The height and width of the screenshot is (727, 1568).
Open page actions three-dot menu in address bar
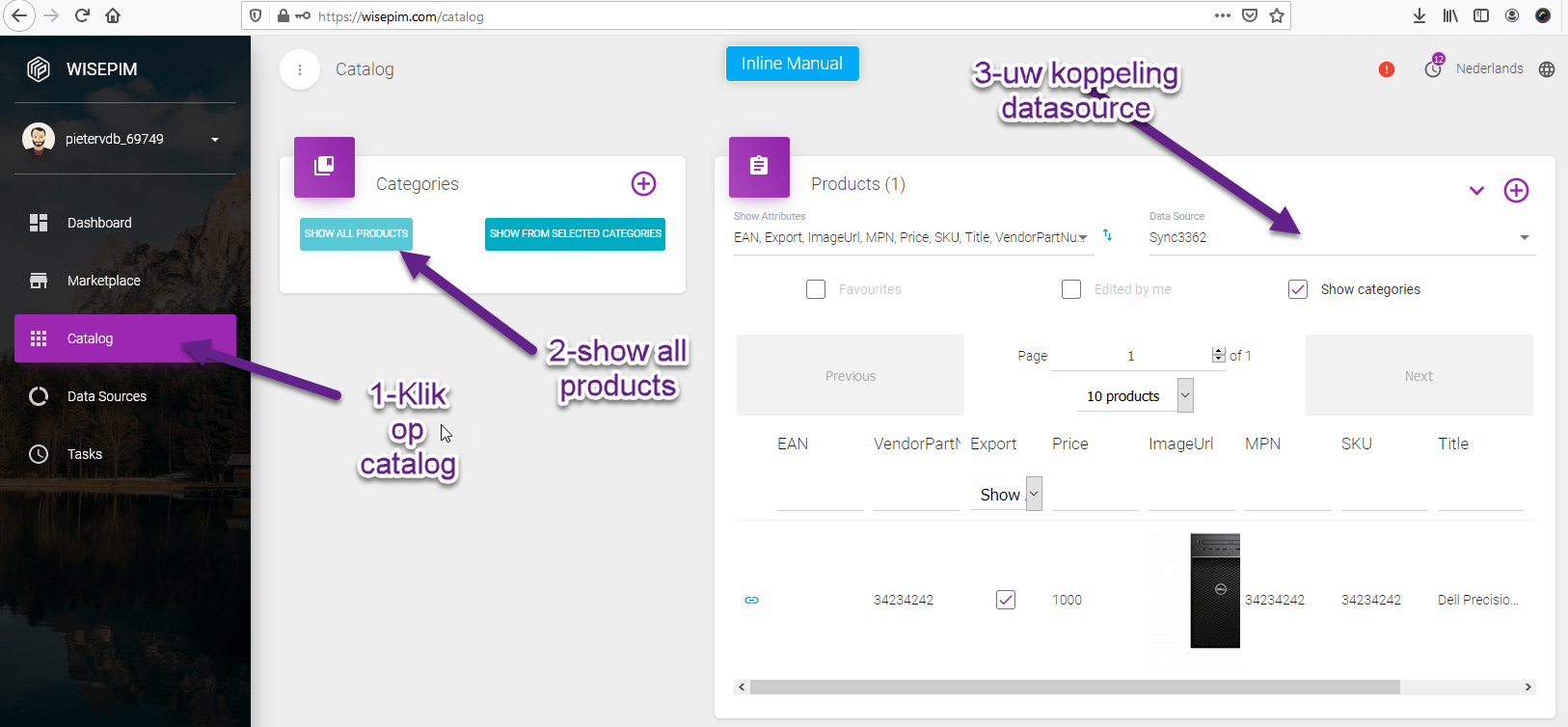(1223, 15)
